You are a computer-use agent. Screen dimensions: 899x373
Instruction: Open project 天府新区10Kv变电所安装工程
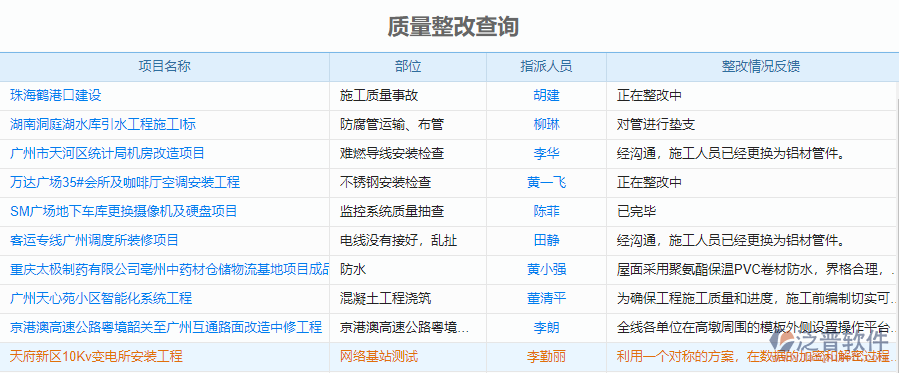[x=96, y=356]
